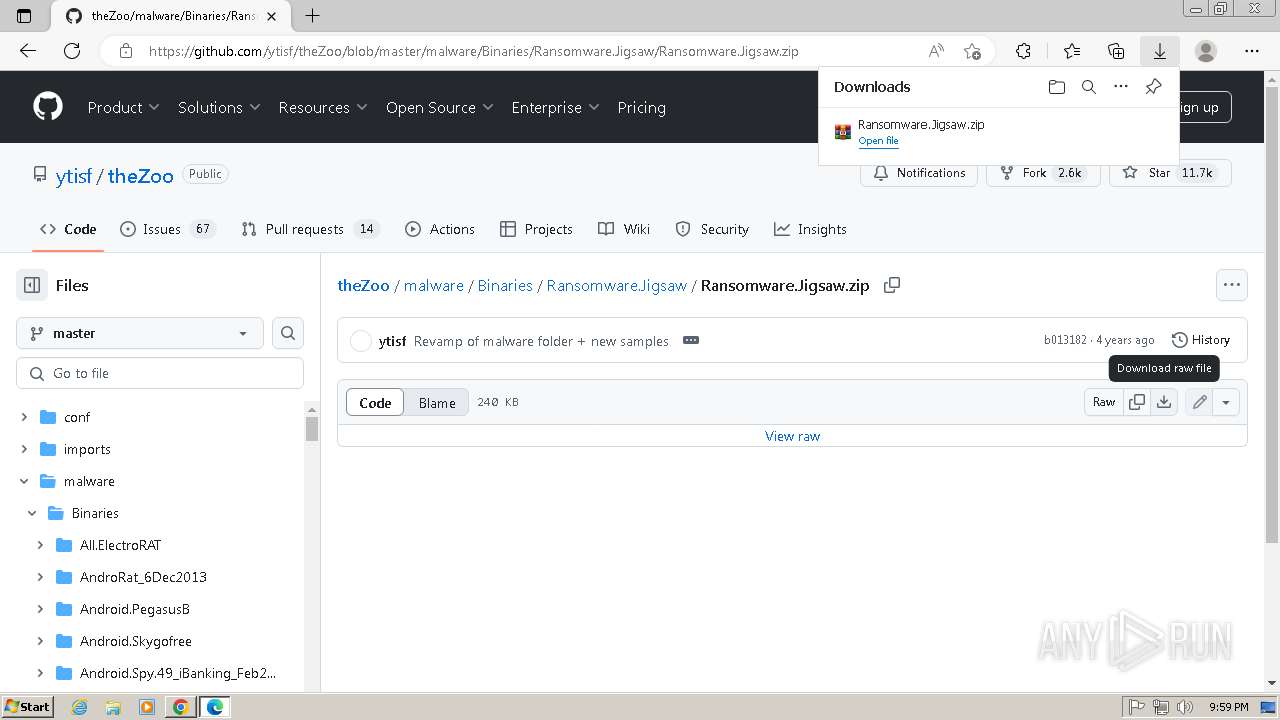Collapse the Binaries folder
Image resolution: width=1280 pixels, height=720 pixels.
tap(32, 513)
